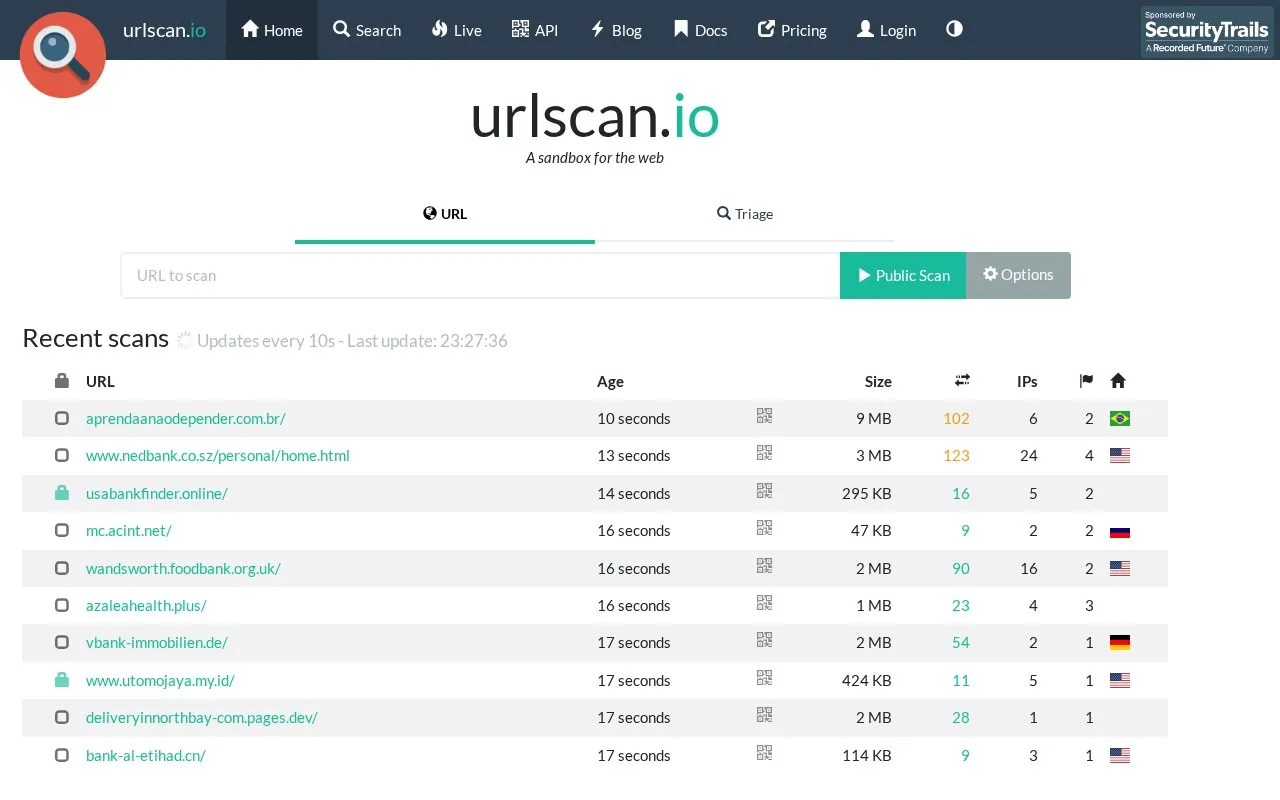Click the requests arrows column header icon

click(x=962, y=380)
